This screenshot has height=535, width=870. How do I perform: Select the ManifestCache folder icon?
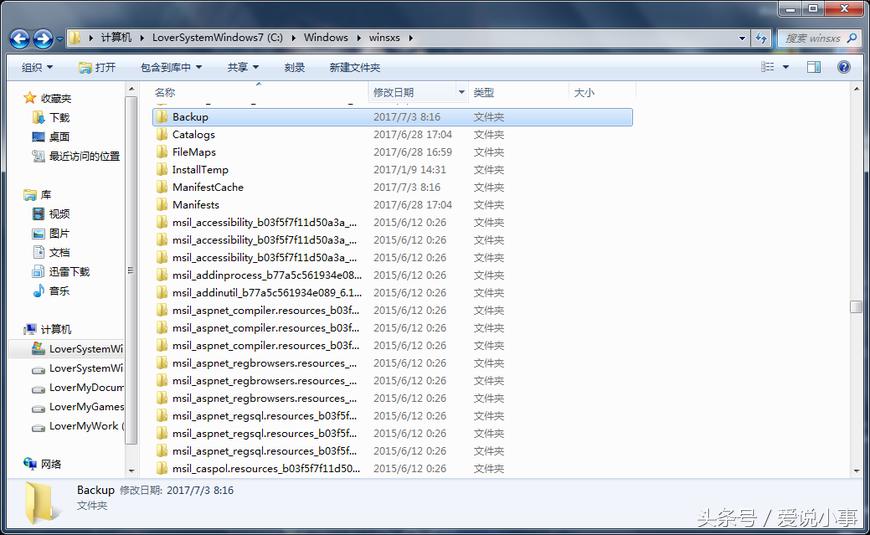162,187
